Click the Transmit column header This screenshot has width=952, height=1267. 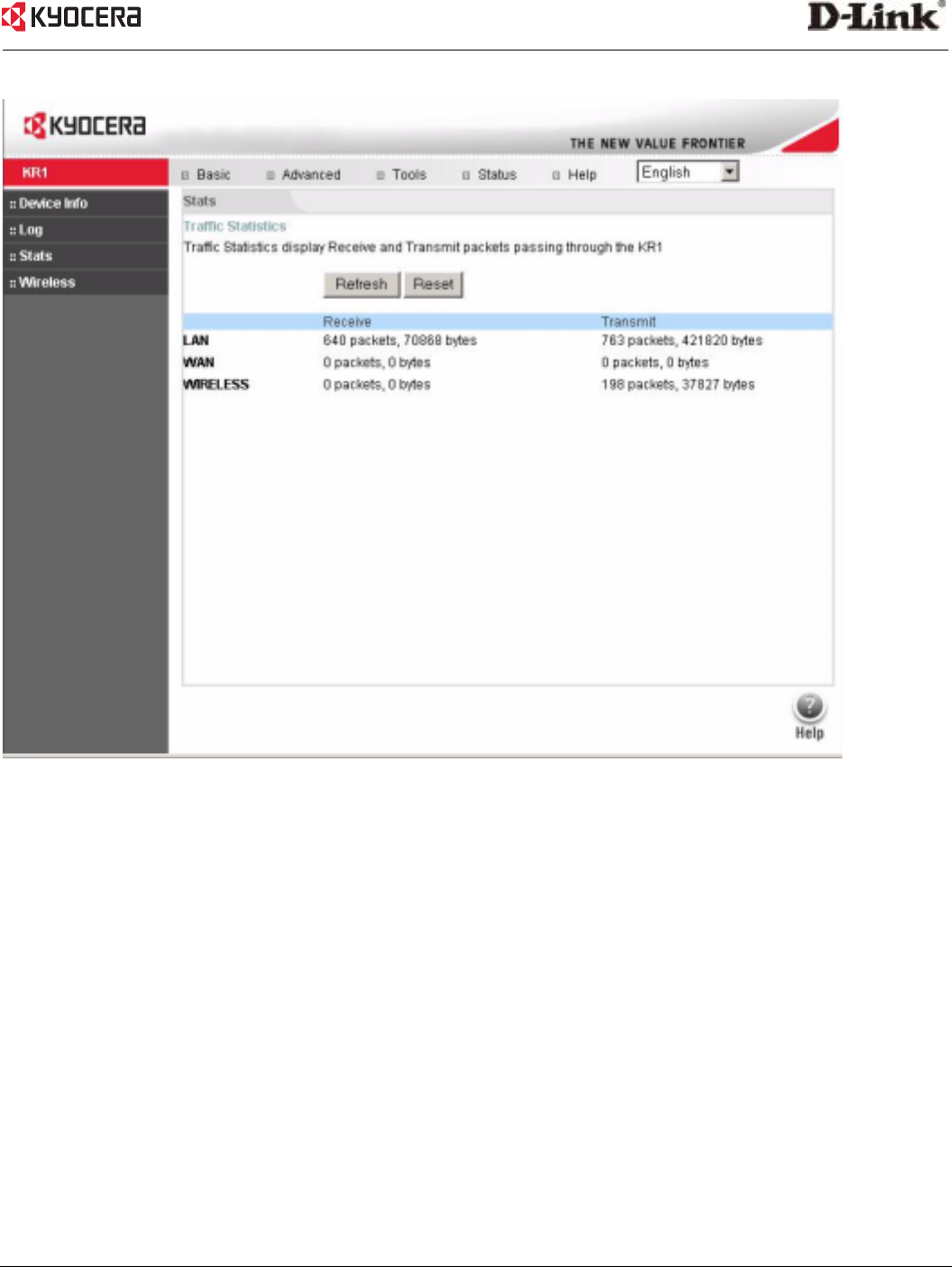click(628, 322)
